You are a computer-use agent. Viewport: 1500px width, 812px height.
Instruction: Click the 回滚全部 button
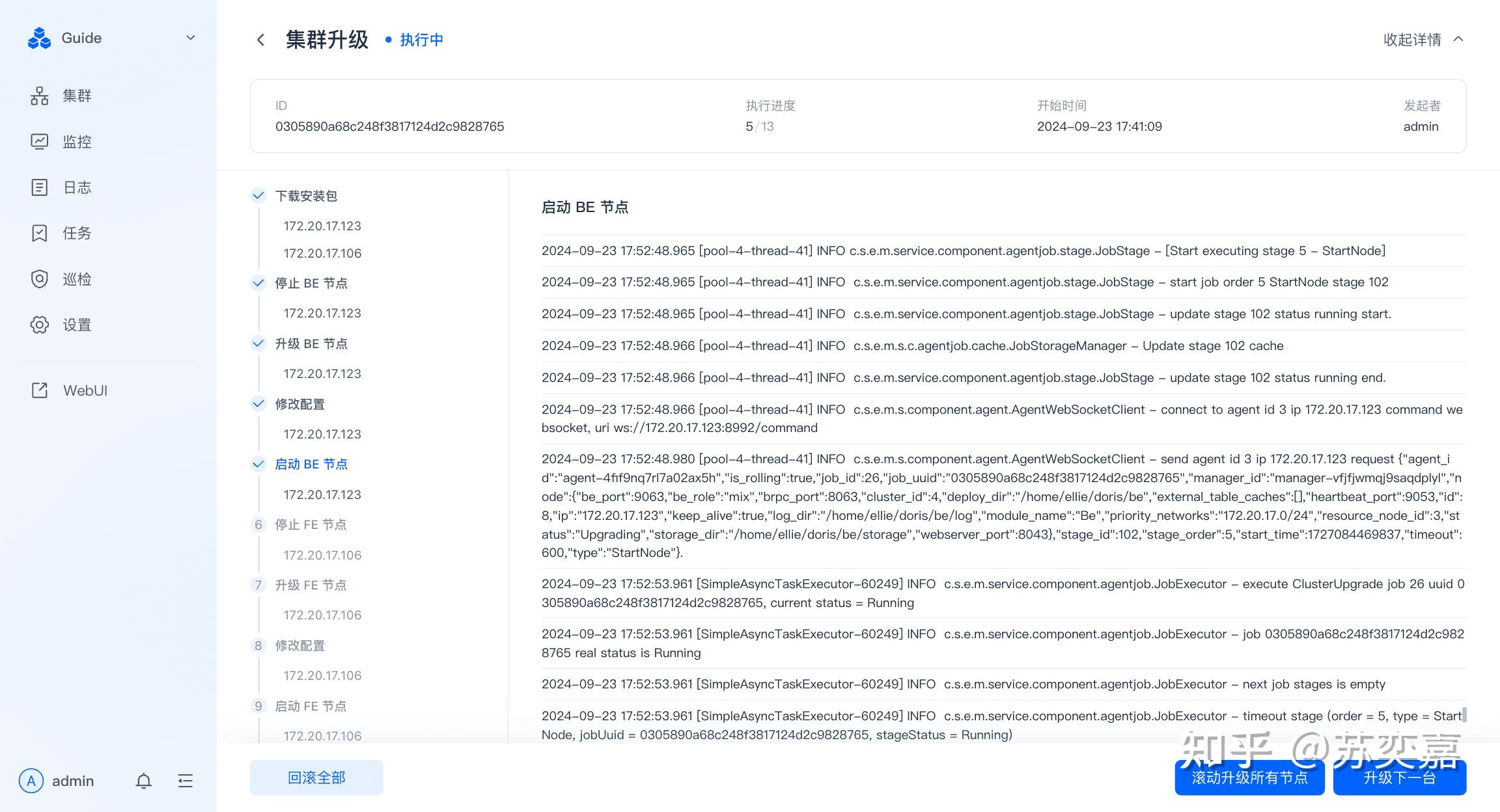point(316,778)
